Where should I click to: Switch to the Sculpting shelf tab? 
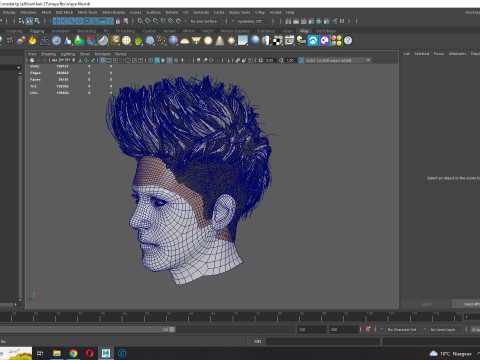tap(14, 31)
